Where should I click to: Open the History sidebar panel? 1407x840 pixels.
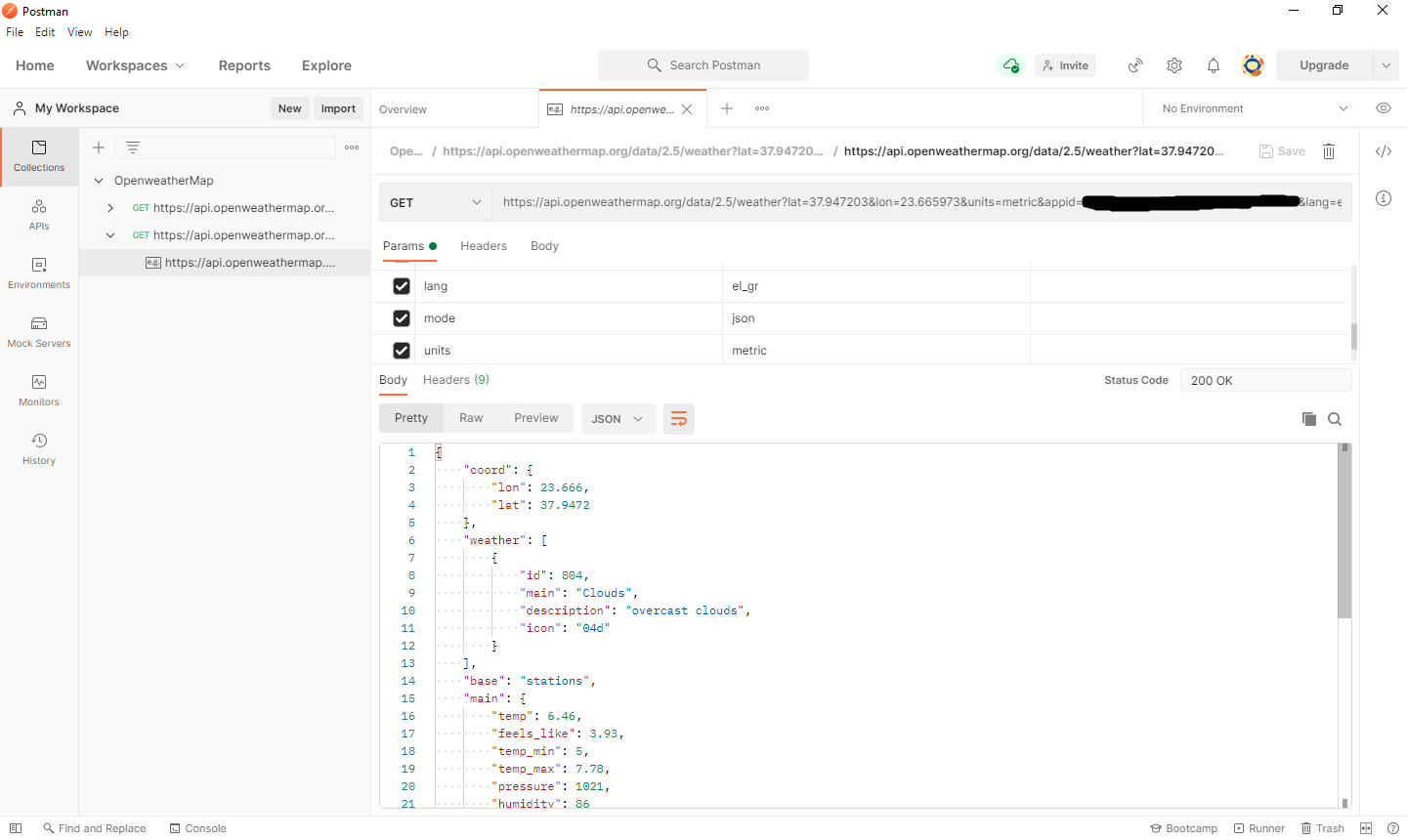click(x=39, y=448)
